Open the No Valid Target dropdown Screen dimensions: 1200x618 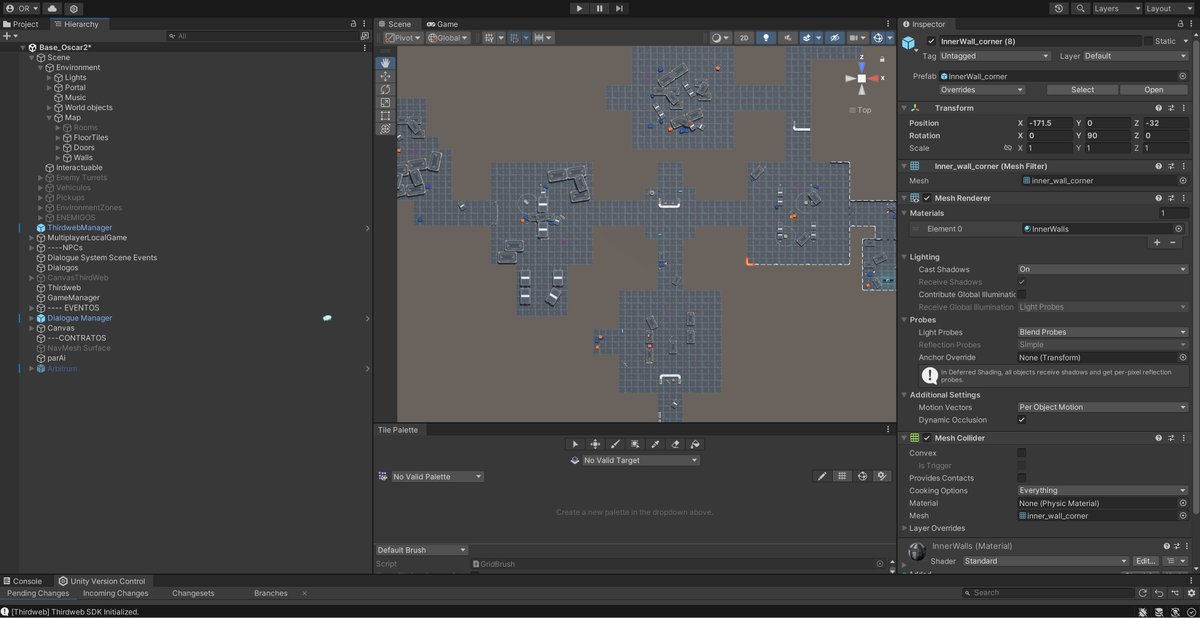click(640, 460)
